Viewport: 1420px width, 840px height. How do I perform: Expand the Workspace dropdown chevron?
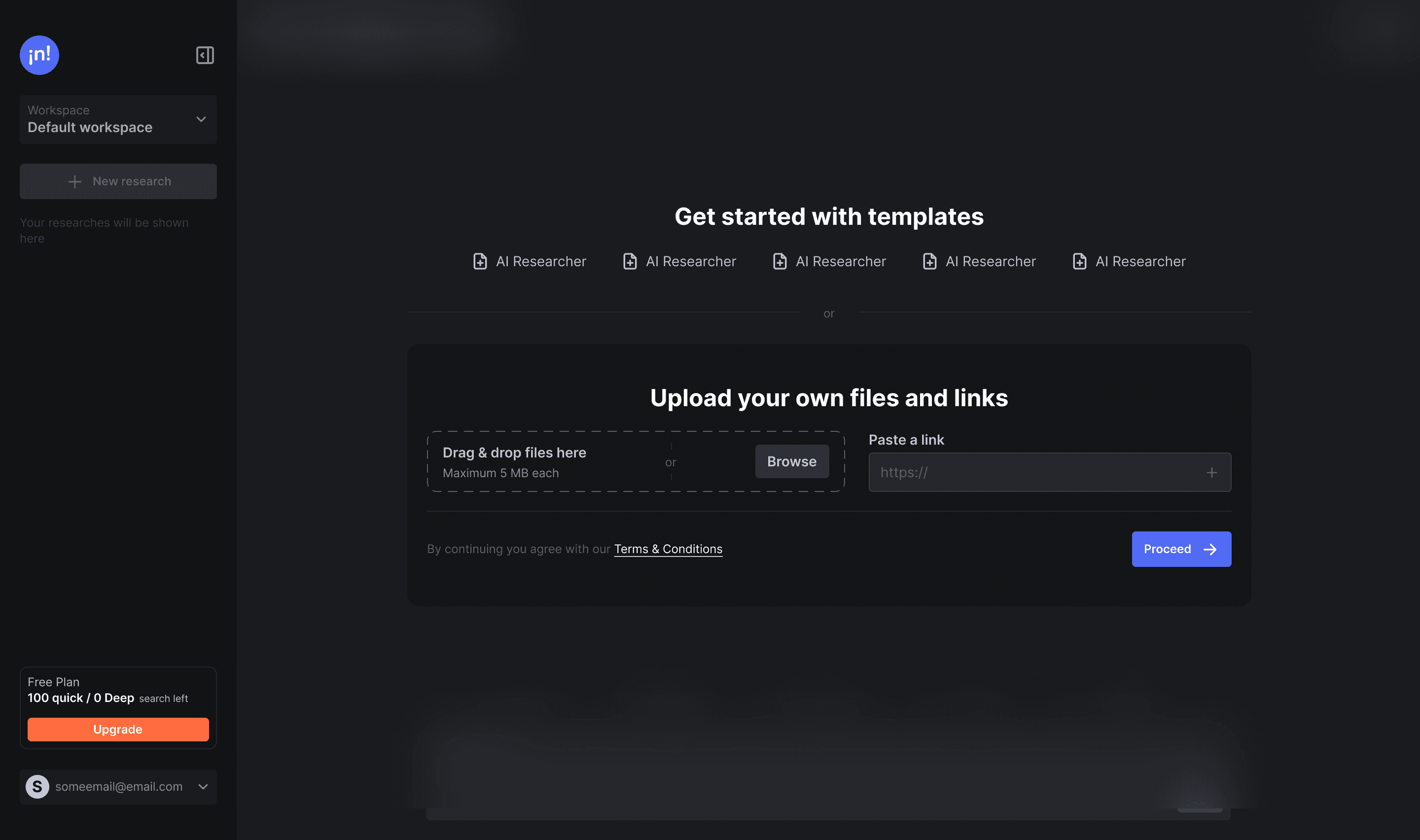click(x=201, y=119)
